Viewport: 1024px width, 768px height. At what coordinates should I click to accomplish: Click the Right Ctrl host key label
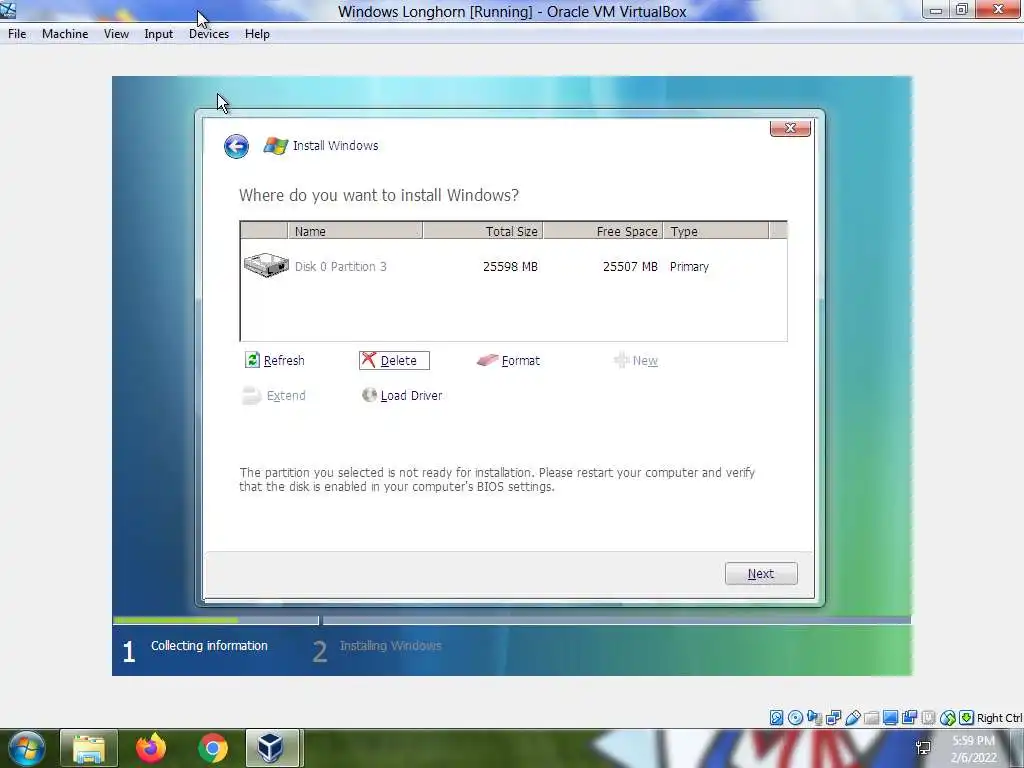999,718
